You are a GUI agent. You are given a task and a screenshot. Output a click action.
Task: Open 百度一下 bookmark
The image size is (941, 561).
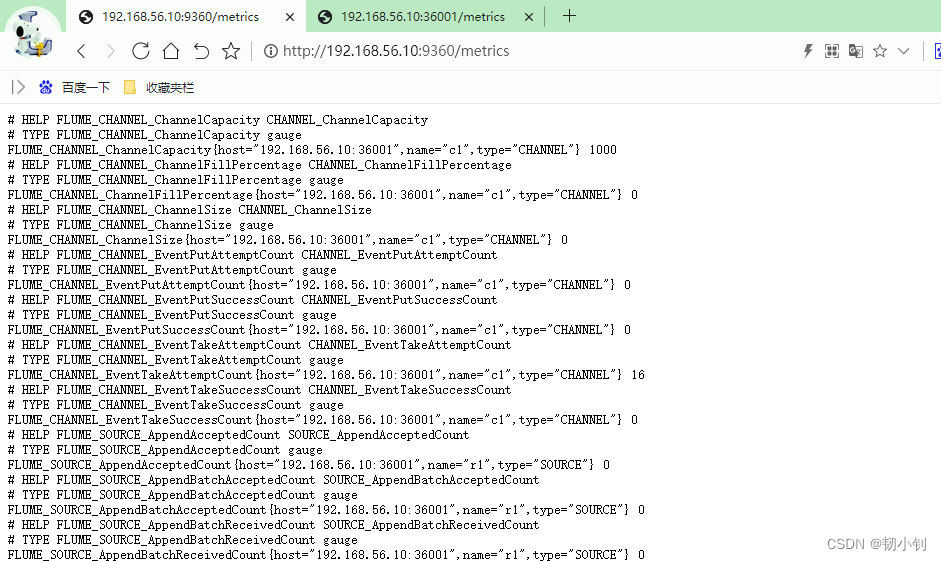point(86,88)
